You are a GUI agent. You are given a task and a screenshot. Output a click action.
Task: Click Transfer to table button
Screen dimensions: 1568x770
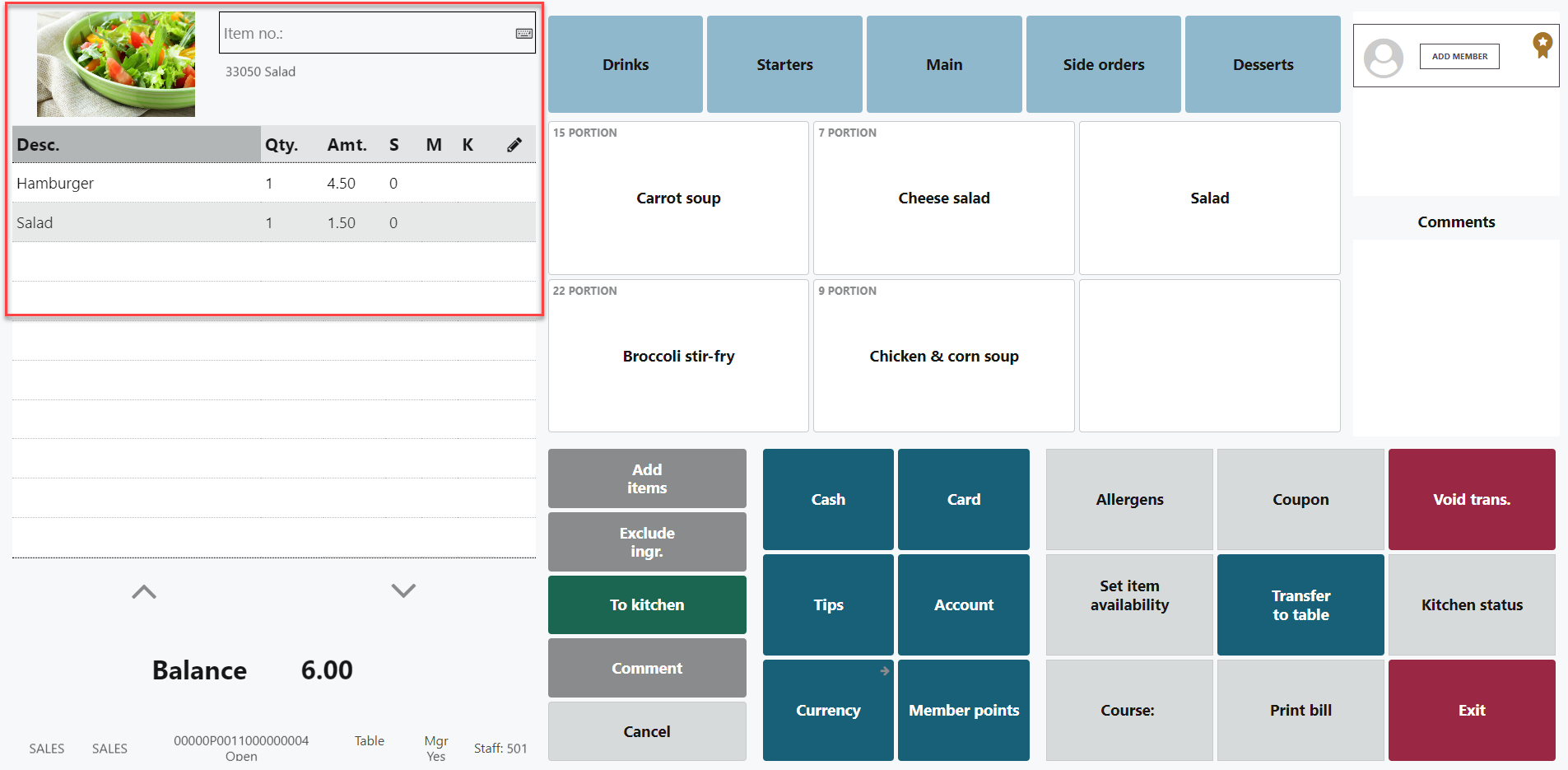tap(1300, 604)
